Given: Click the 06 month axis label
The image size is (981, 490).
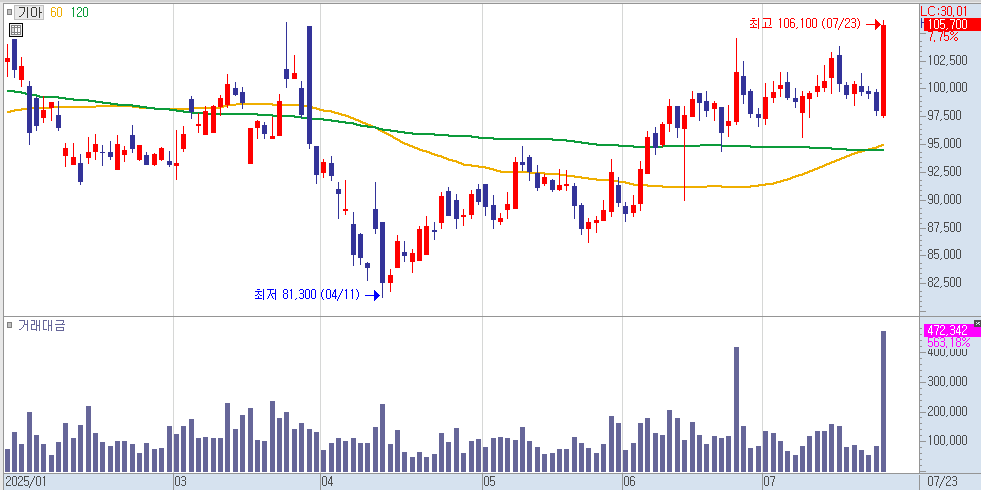Looking at the screenshot, I should [630, 482].
